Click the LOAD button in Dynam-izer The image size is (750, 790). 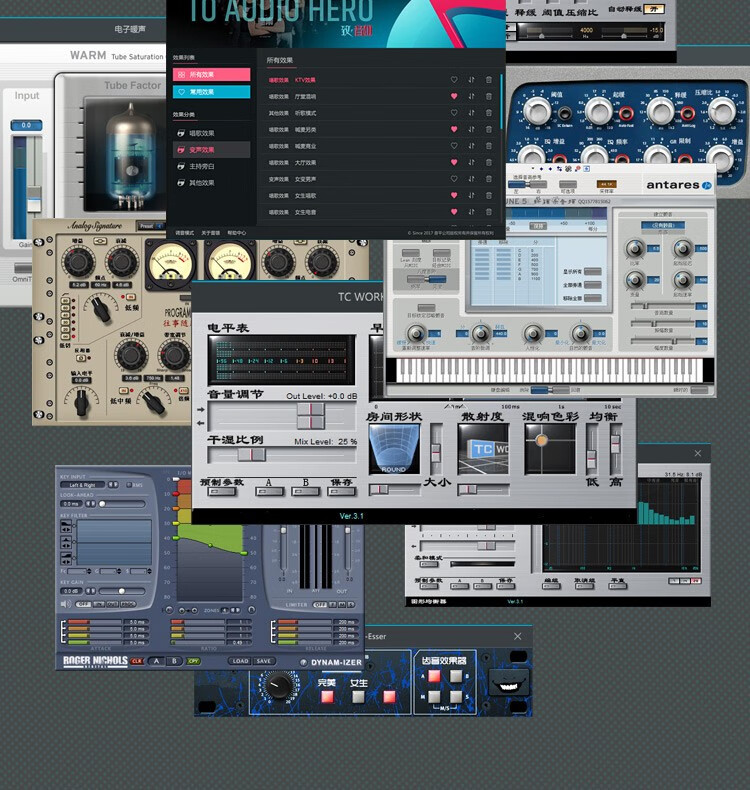point(240,661)
